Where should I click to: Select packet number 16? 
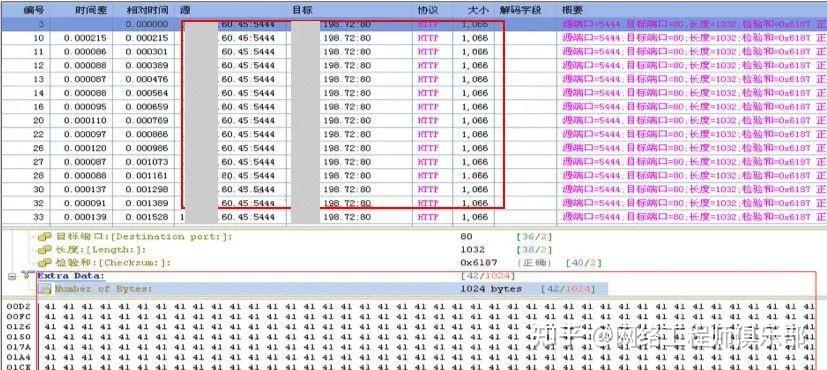click(x=414, y=106)
